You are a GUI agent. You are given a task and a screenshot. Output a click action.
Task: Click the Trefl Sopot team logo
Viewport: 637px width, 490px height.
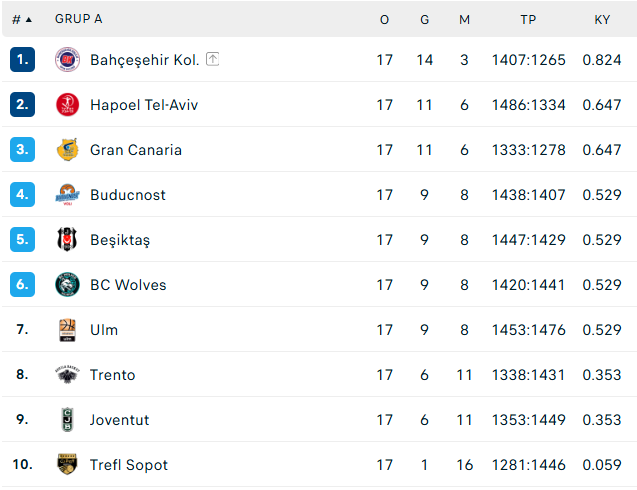tap(67, 465)
